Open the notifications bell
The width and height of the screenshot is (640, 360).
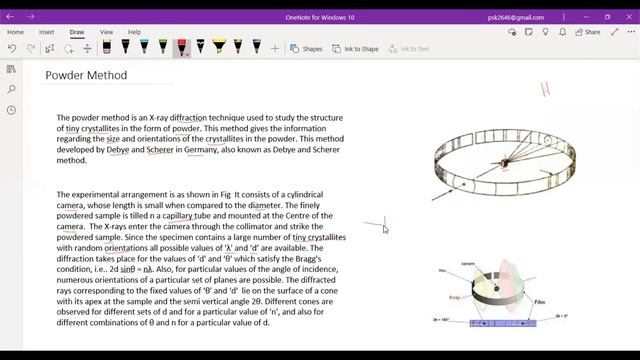point(562,32)
